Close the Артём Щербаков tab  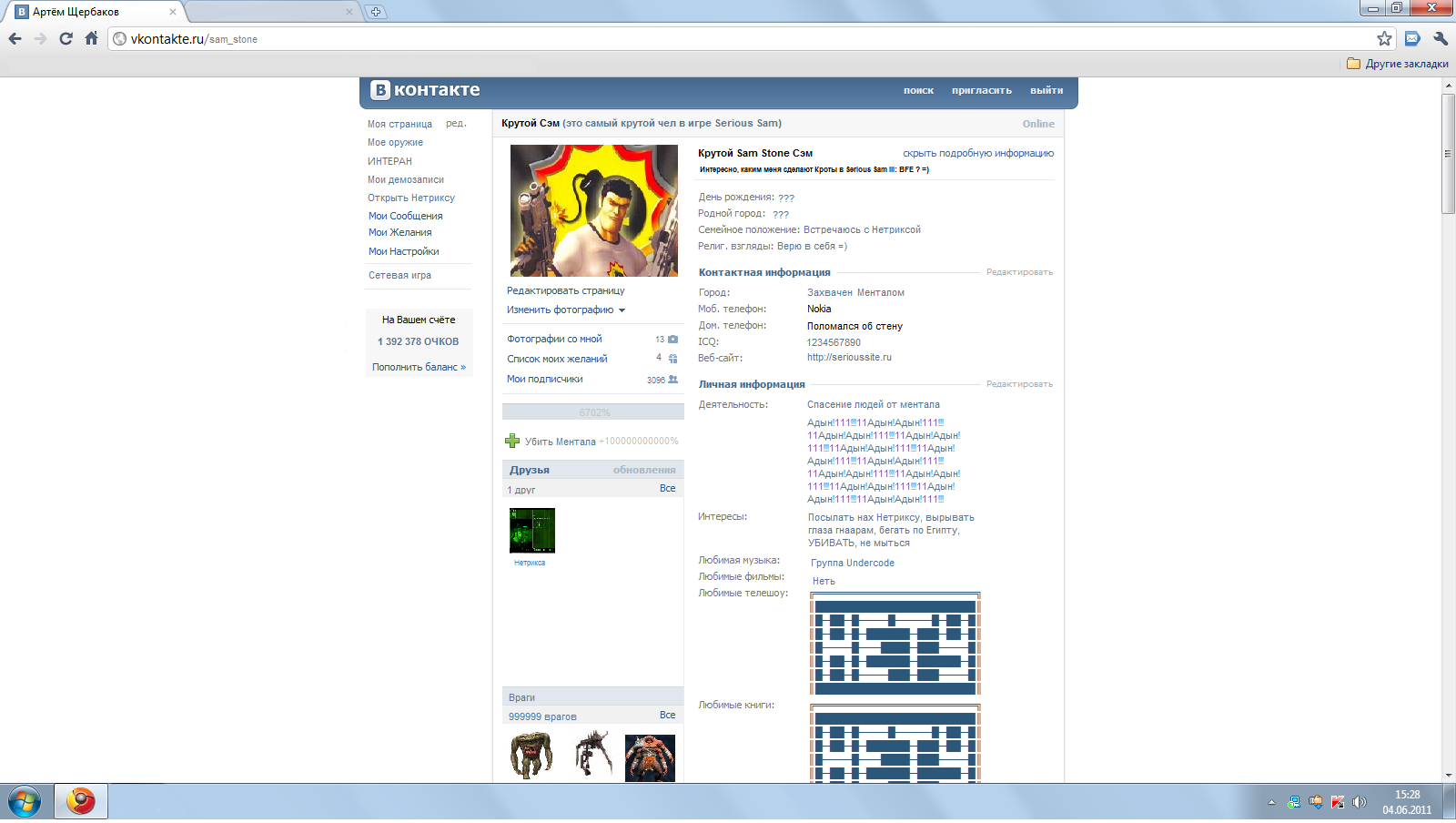coord(173,12)
